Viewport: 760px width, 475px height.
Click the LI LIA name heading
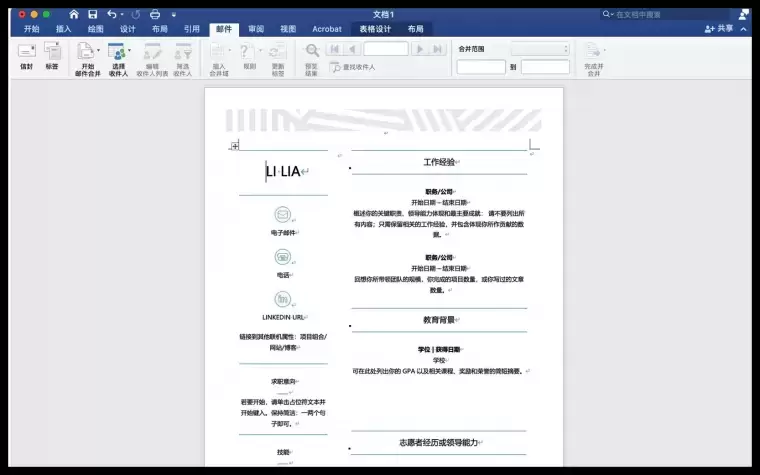pyautogui.click(x=283, y=171)
